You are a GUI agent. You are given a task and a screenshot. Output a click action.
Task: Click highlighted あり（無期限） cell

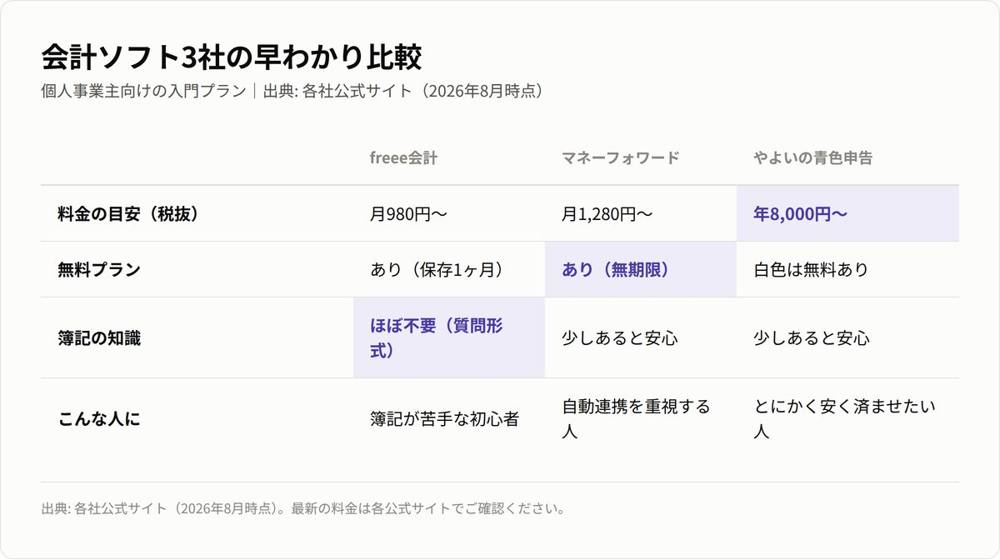[641, 269]
